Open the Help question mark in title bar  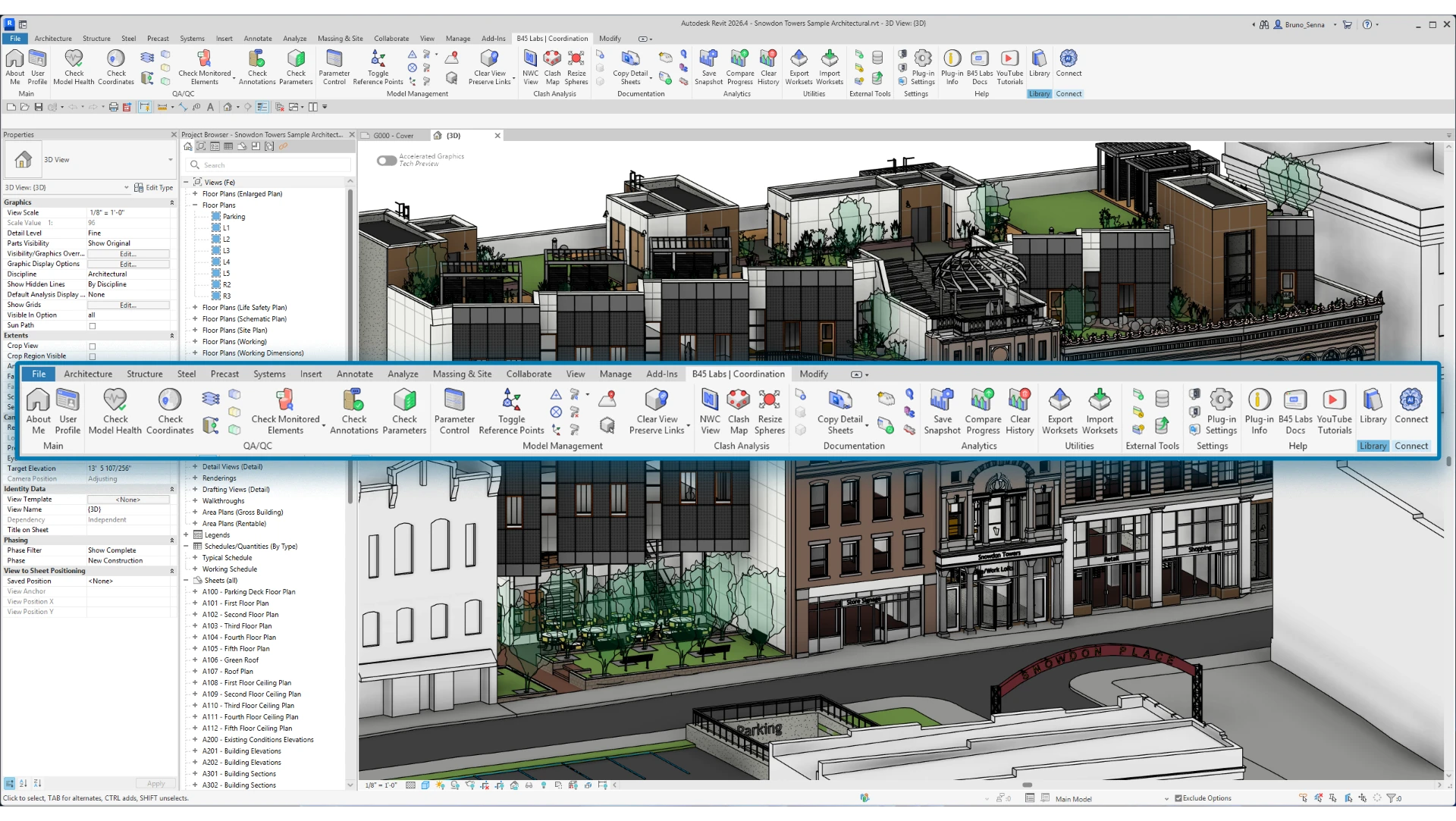pos(1367,24)
